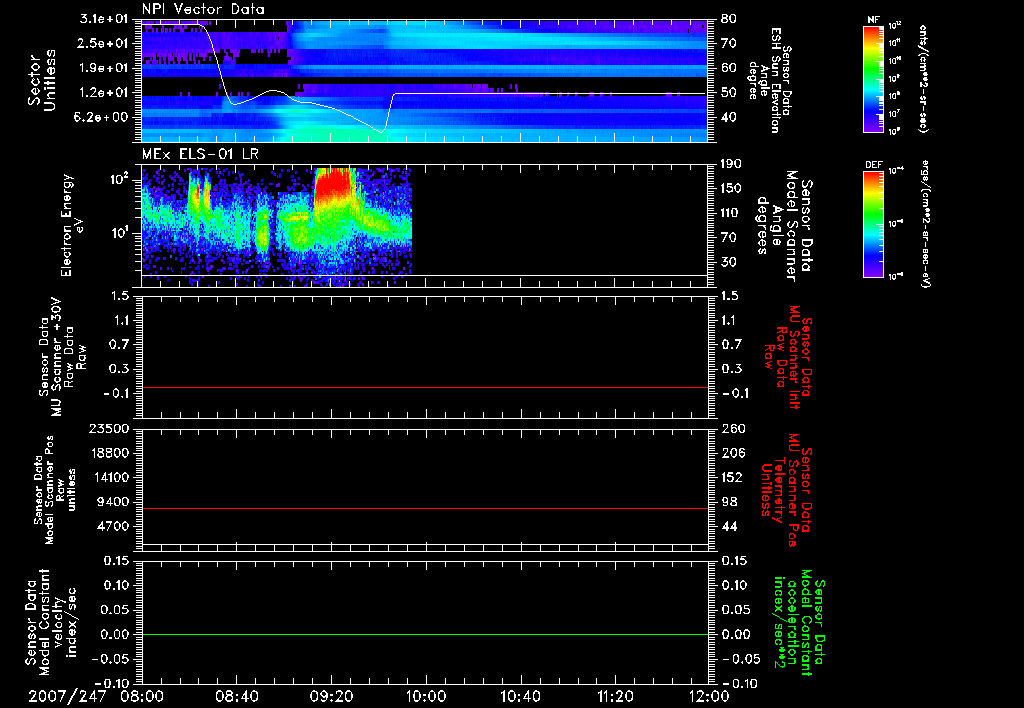Click the DEF color bar legend
The image size is (1024, 708).
click(873, 224)
